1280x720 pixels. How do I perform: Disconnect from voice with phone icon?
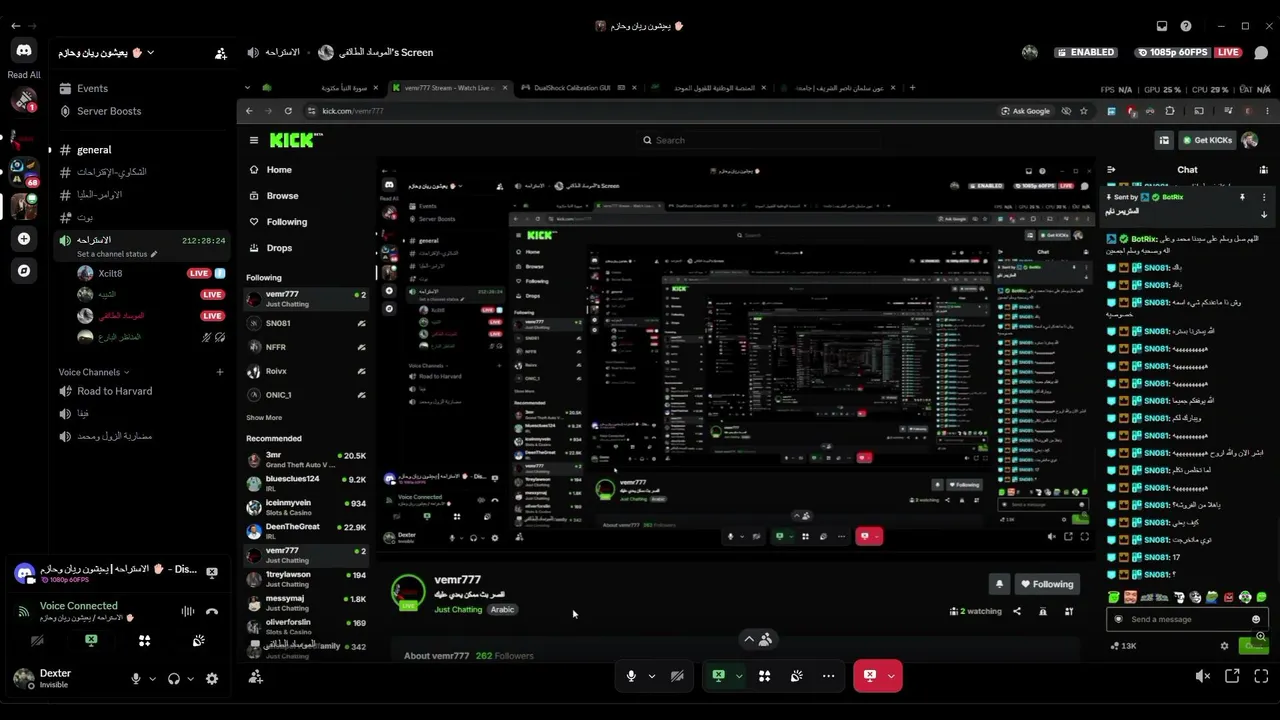(x=212, y=611)
